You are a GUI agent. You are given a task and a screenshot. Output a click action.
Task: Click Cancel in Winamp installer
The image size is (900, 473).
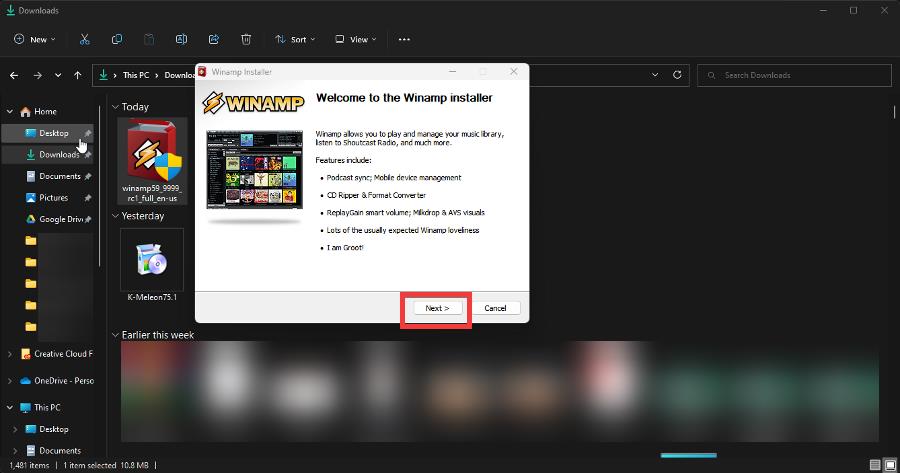[495, 308]
